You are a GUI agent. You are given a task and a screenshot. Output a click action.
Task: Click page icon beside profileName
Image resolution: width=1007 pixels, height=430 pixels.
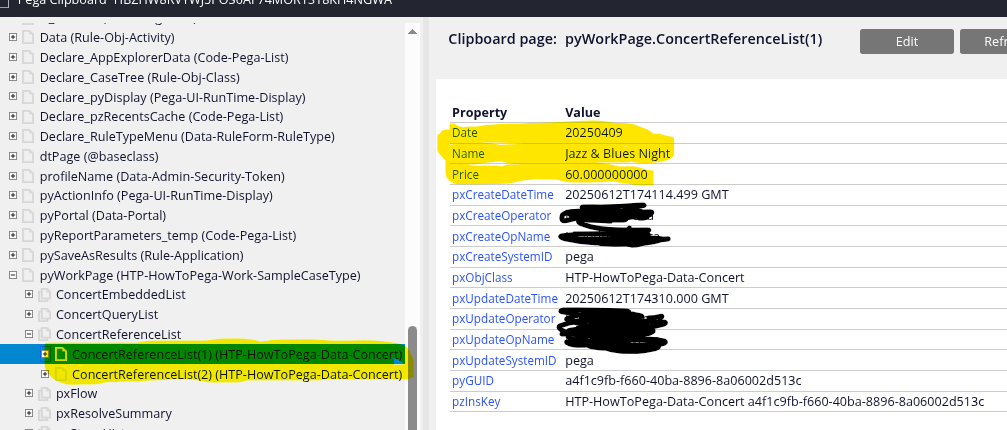pos(28,176)
